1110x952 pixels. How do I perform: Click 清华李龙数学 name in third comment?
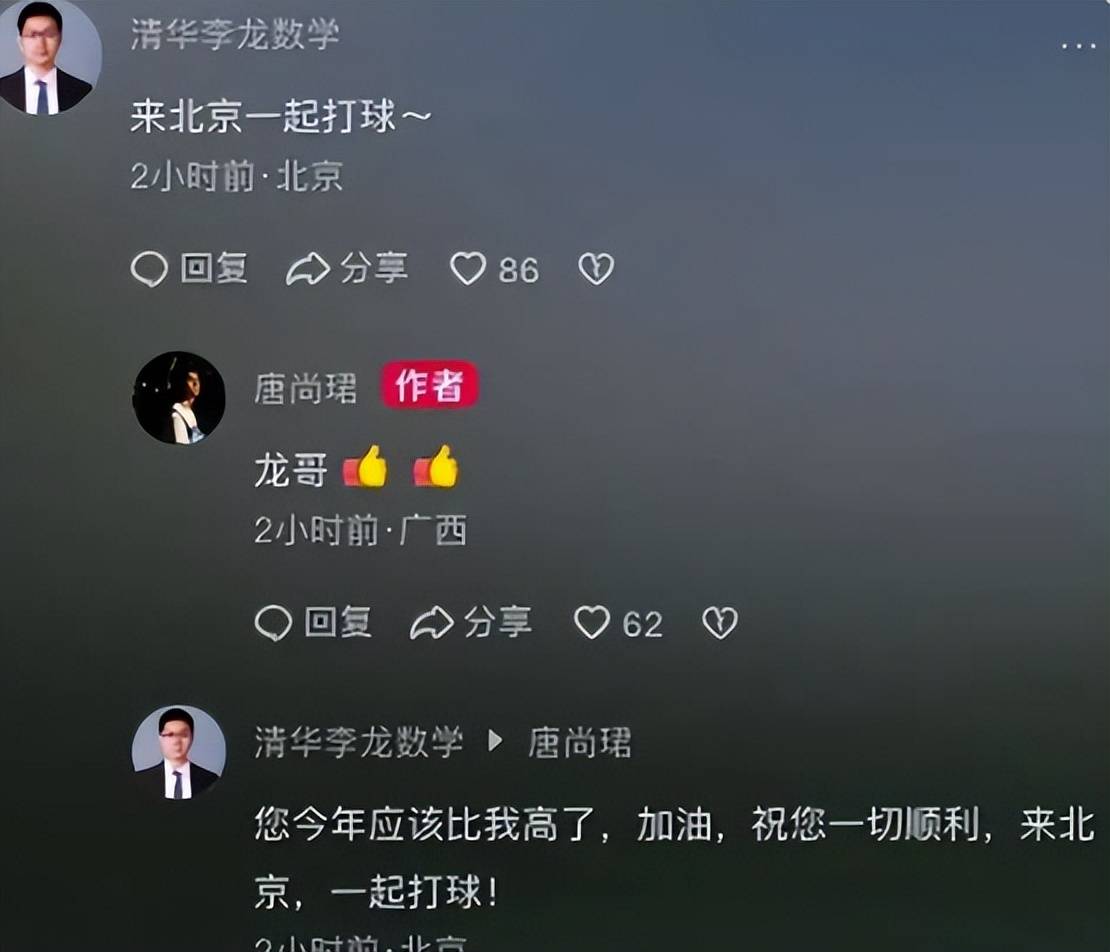359,742
